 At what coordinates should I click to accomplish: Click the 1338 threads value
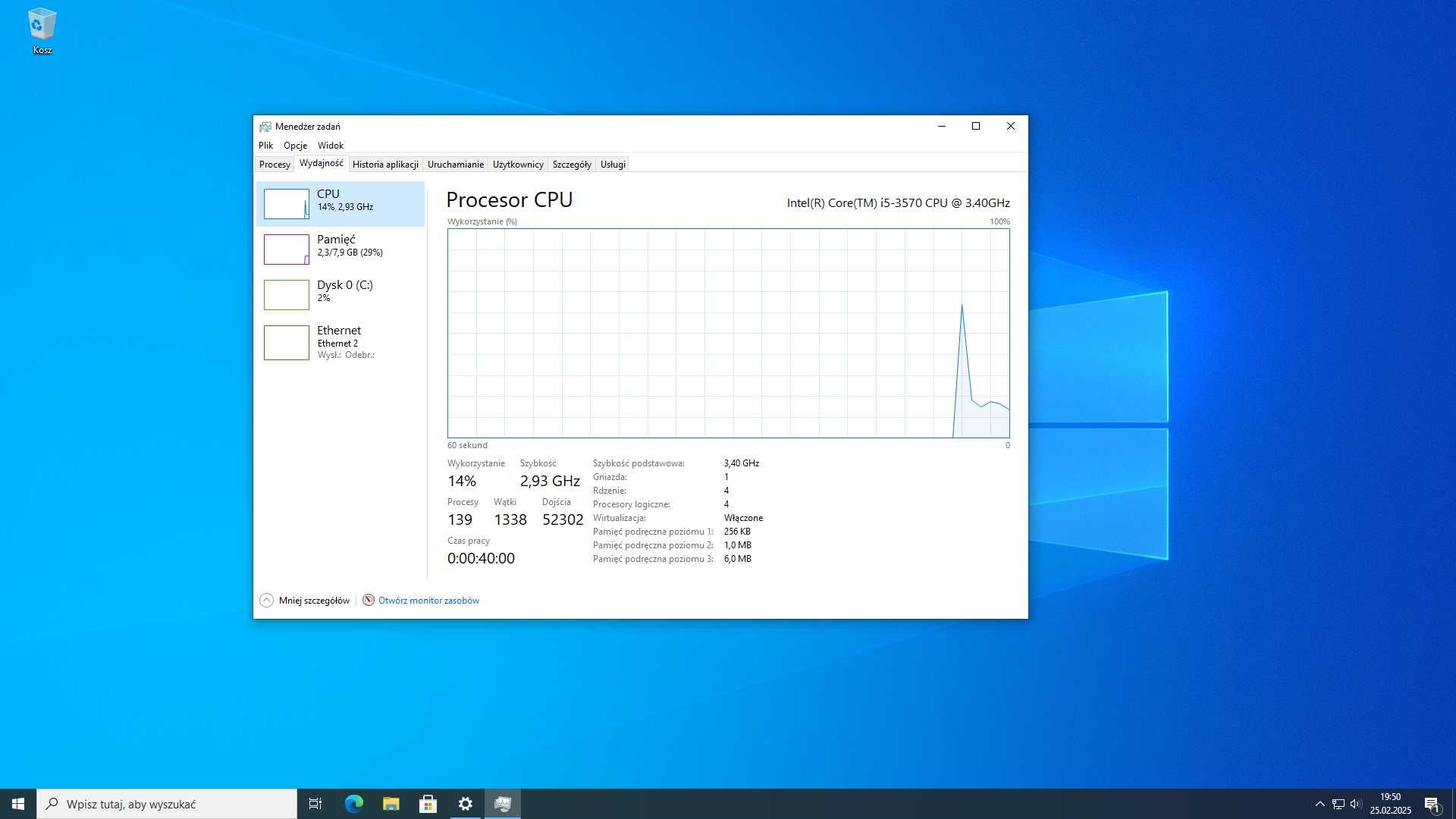(510, 520)
